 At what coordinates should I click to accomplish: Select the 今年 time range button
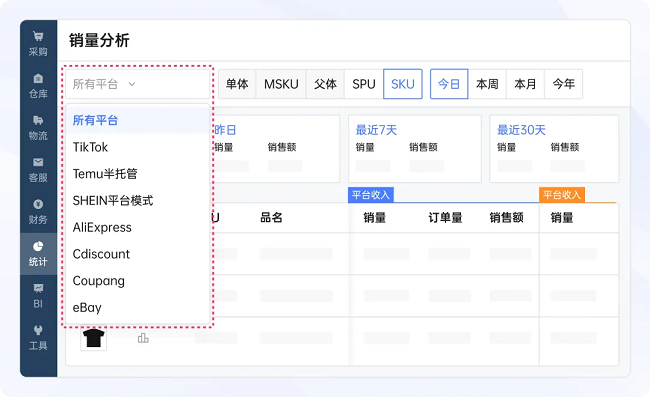pos(563,84)
